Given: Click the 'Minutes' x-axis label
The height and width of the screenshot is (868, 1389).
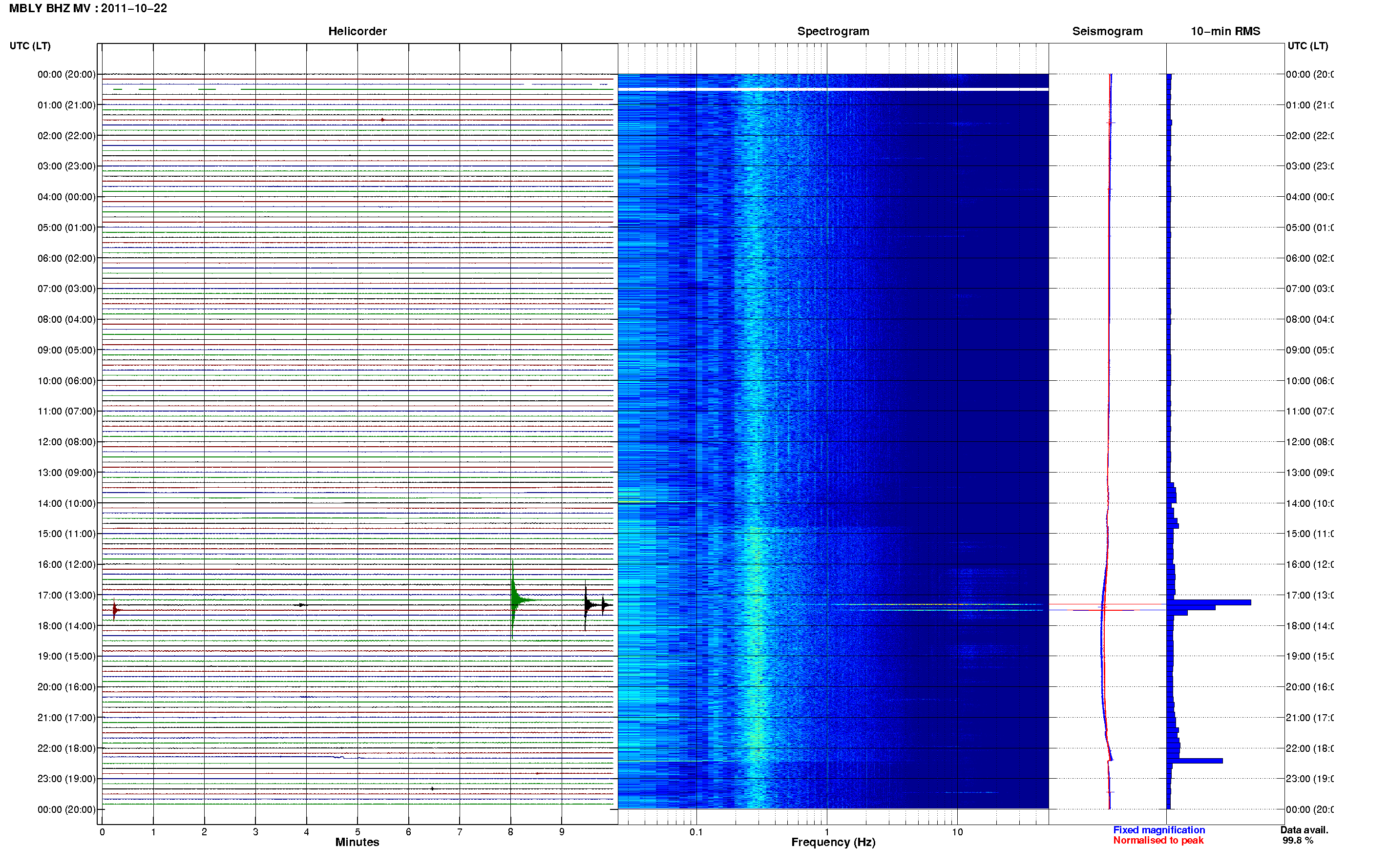Looking at the screenshot, I should point(357,842).
